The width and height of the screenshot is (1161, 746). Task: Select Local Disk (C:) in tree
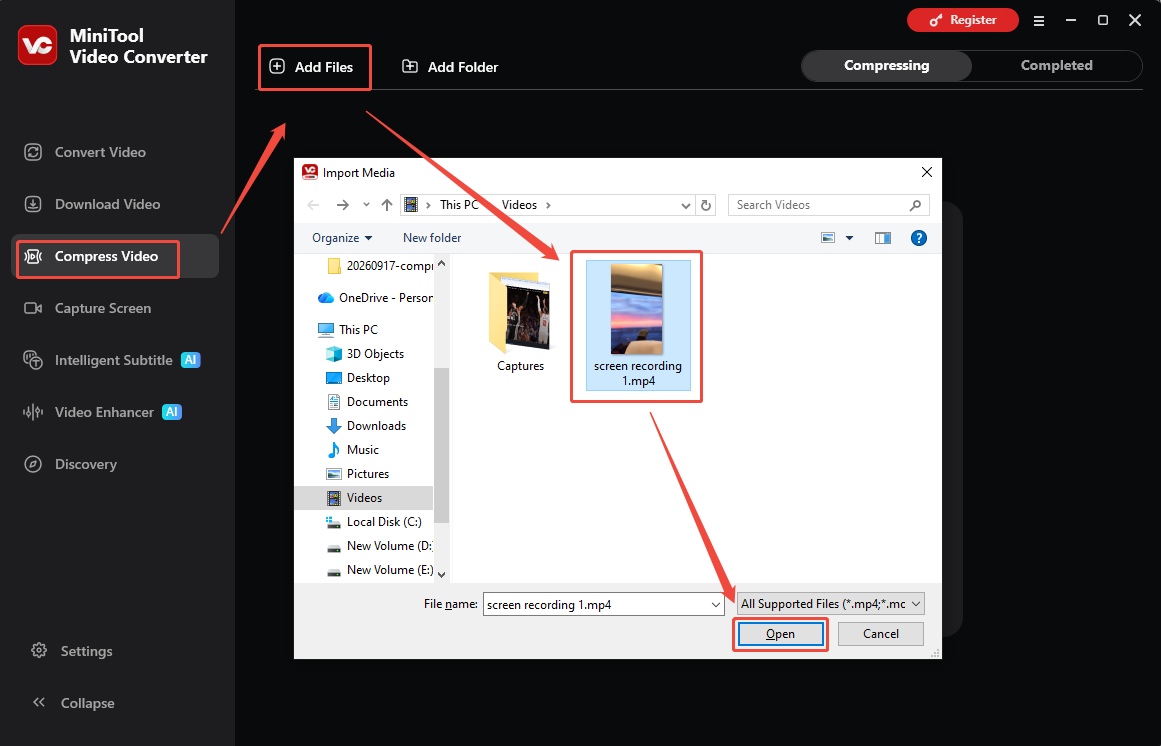point(374,522)
